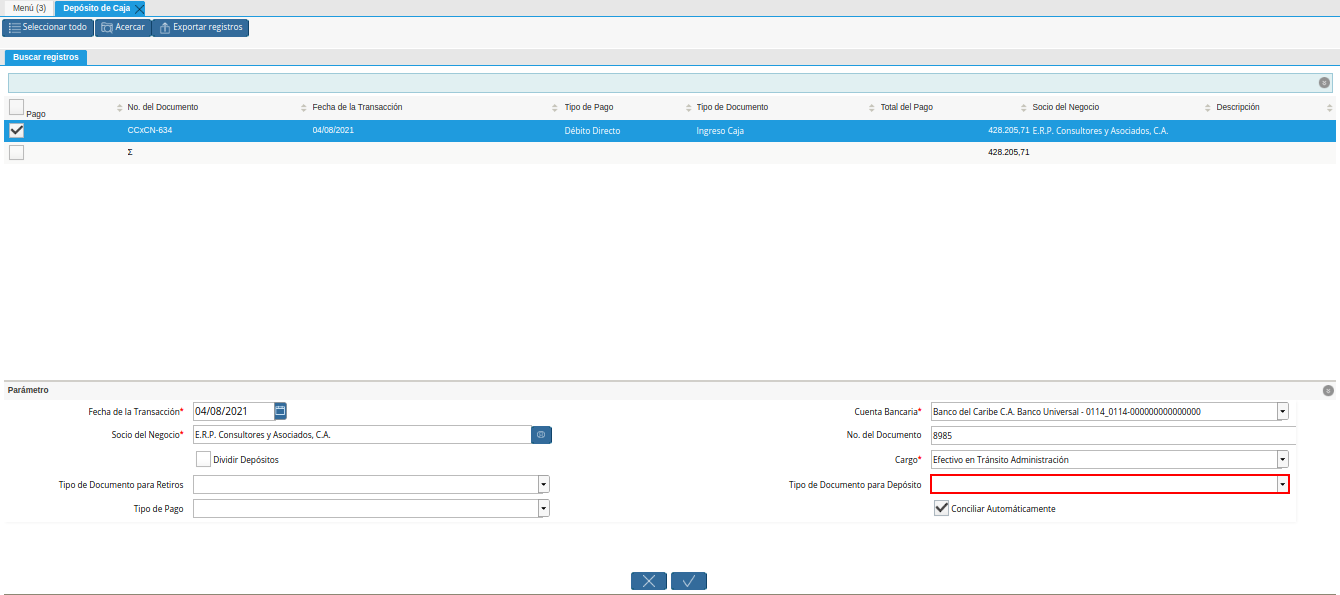This screenshot has width=1340, height=595.
Task: Open Tipo de Documento para Depósito dropdown
Action: click(1282, 484)
